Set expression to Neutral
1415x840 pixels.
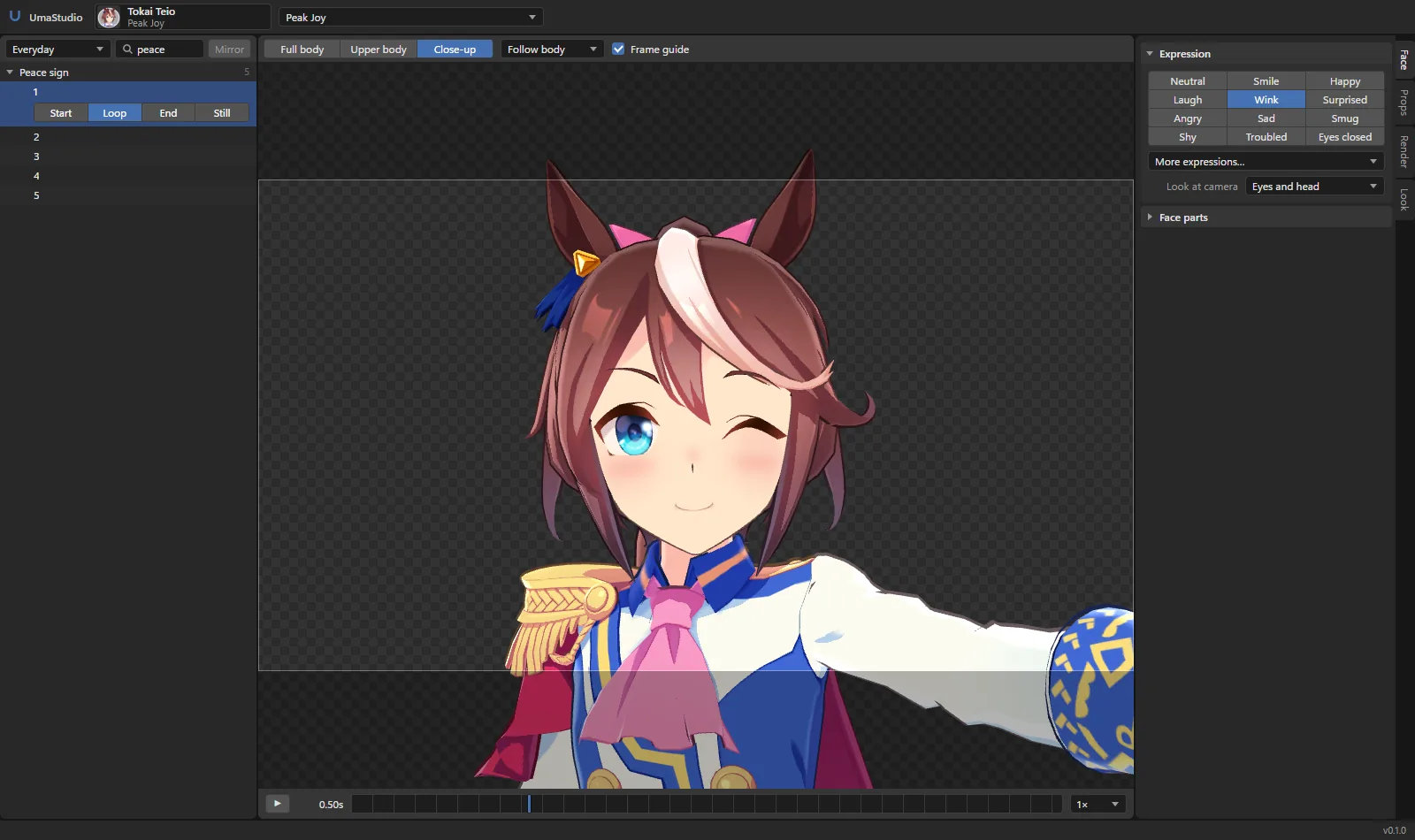tap(1188, 81)
